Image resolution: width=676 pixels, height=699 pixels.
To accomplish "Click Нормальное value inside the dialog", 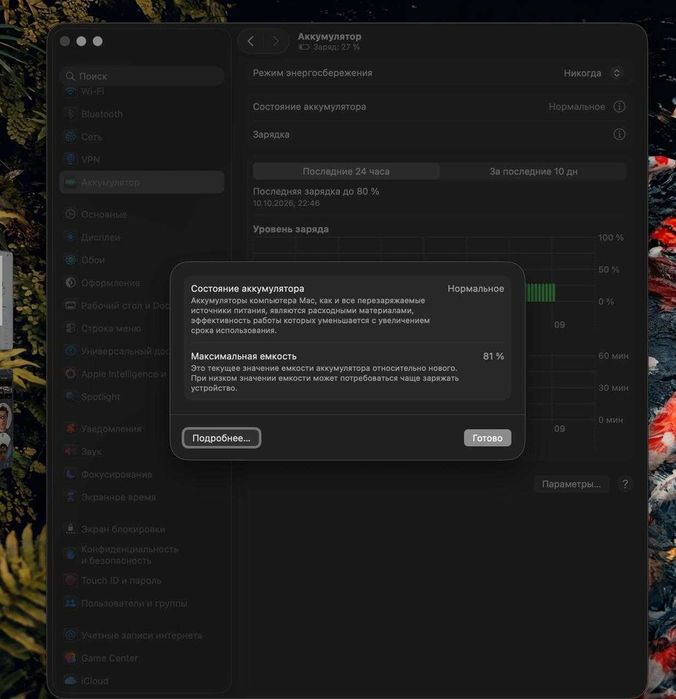I will pyautogui.click(x=475, y=288).
